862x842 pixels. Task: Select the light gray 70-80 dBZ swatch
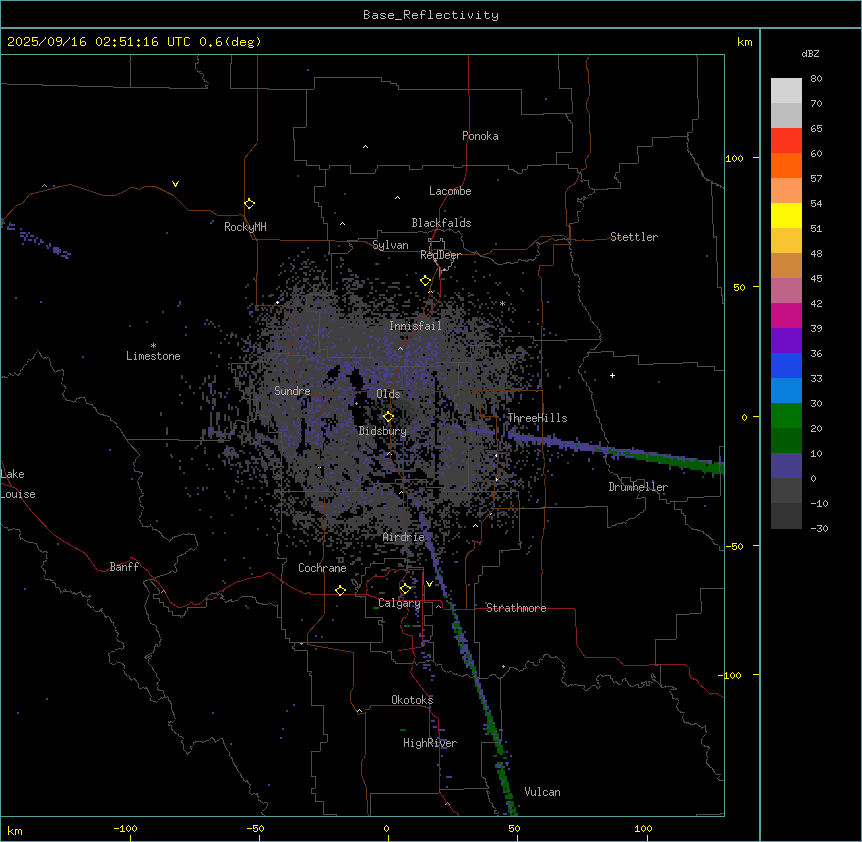[x=786, y=91]
